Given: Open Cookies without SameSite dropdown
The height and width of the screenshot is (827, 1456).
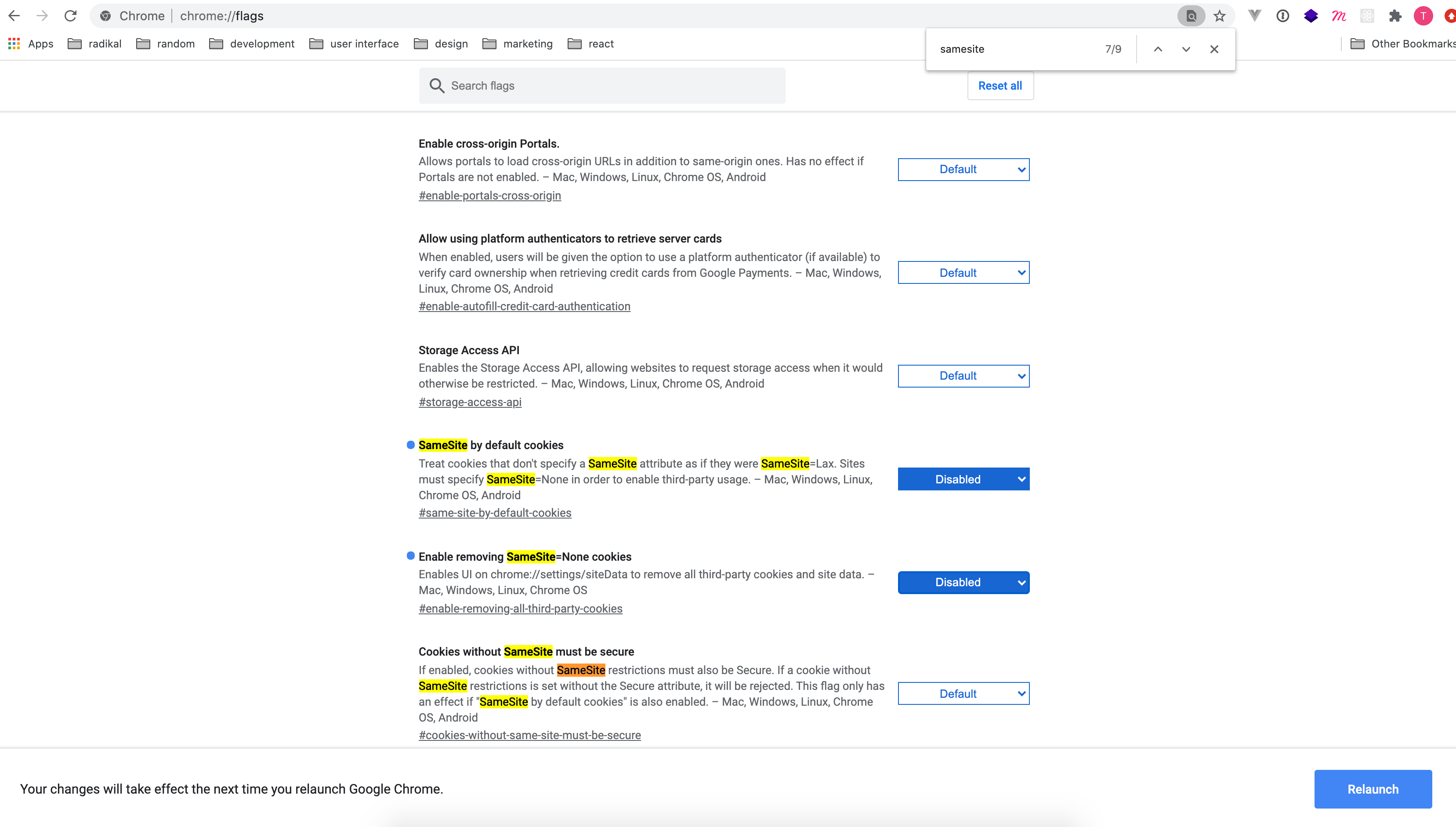Looking at the screenshot, I should (963, 693).
